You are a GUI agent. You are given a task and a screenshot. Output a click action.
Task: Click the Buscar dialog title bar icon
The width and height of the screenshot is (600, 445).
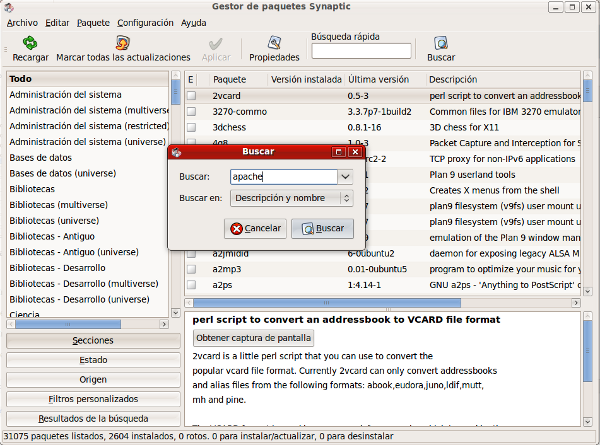pyautogui.click(x=177, y=152)
